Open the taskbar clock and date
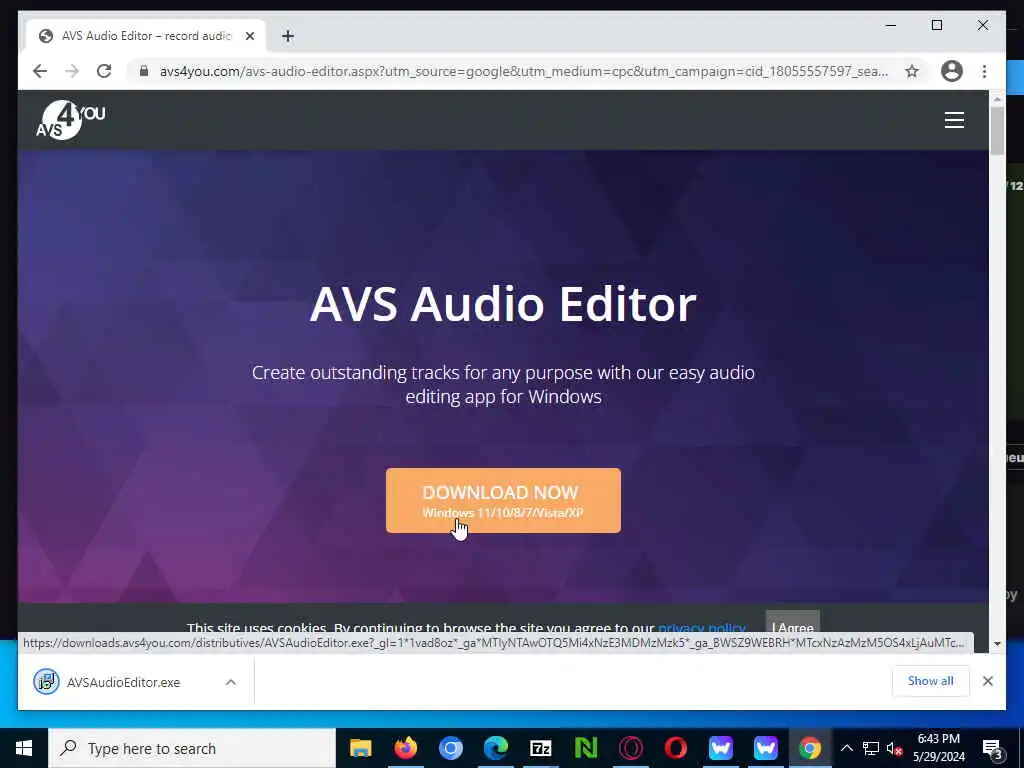The width and height of the screenshot is (1024, 768). [938, 748]
